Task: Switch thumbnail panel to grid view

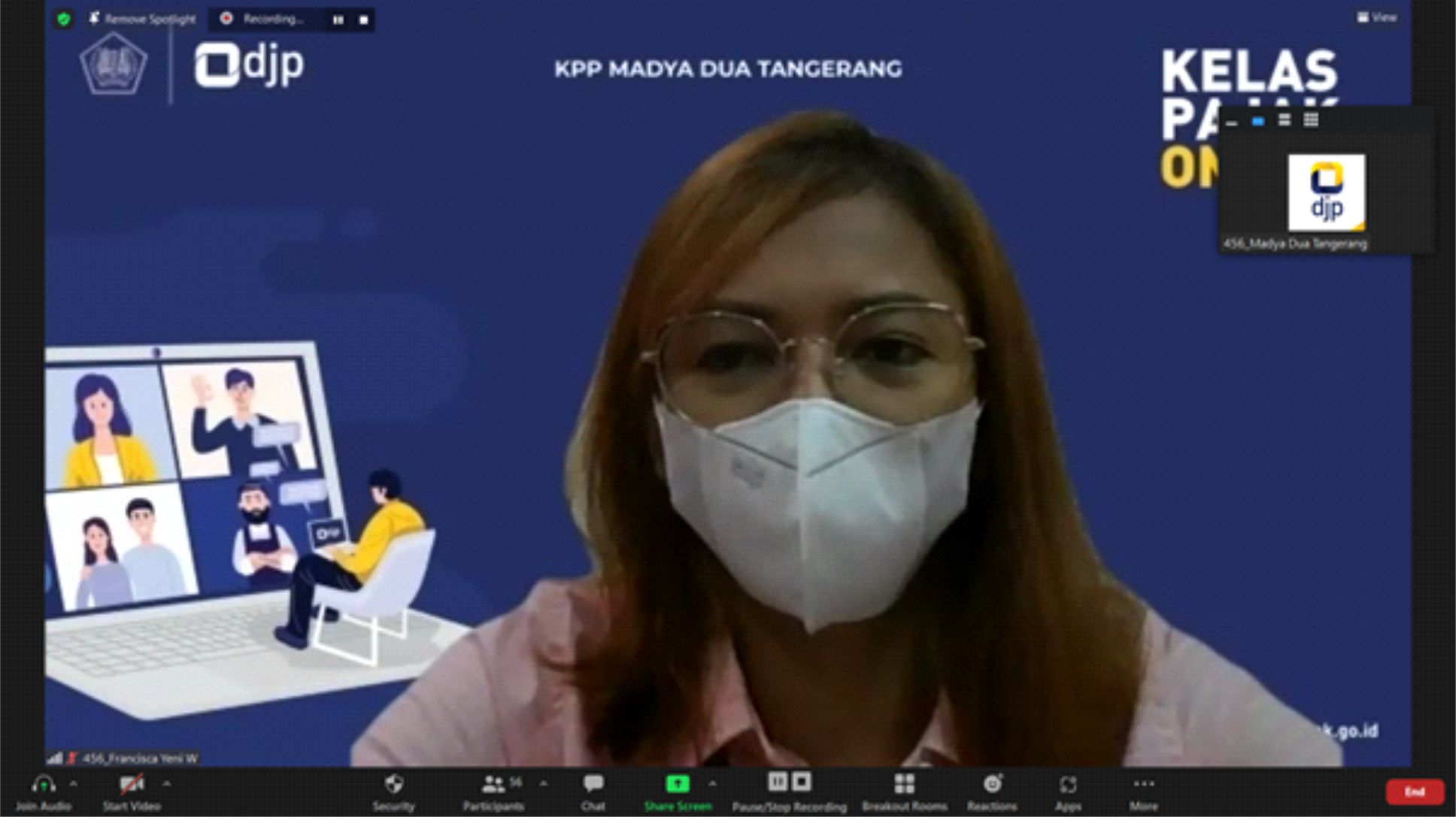Action: [x=1311, y=120]
